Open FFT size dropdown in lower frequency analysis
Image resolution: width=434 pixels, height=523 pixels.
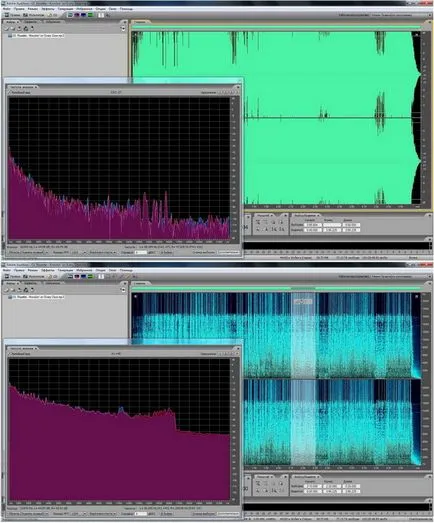pyautogui.click(x=79, y=514)
